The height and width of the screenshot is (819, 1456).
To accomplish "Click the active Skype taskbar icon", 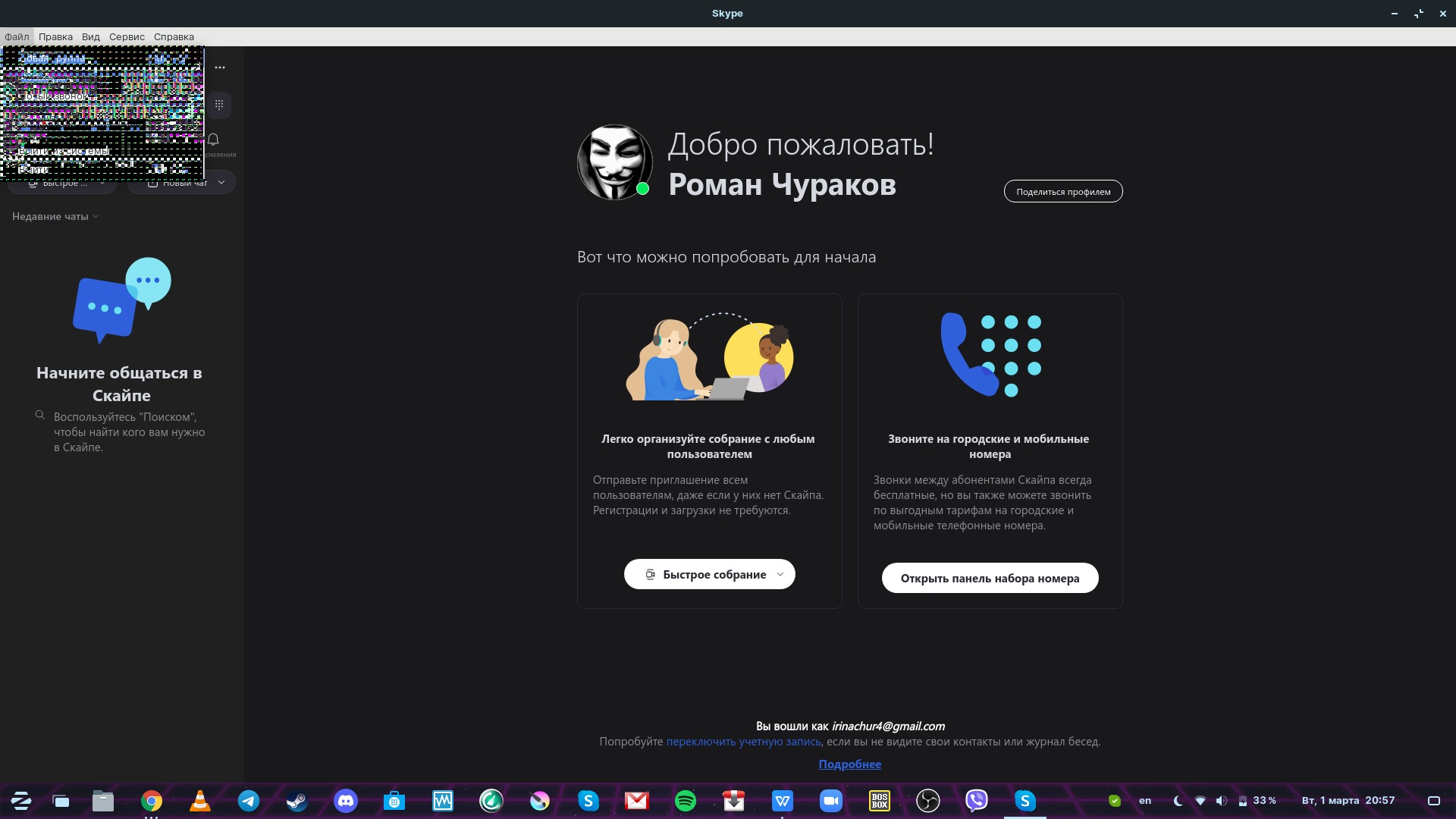I will click(1025, 801).
